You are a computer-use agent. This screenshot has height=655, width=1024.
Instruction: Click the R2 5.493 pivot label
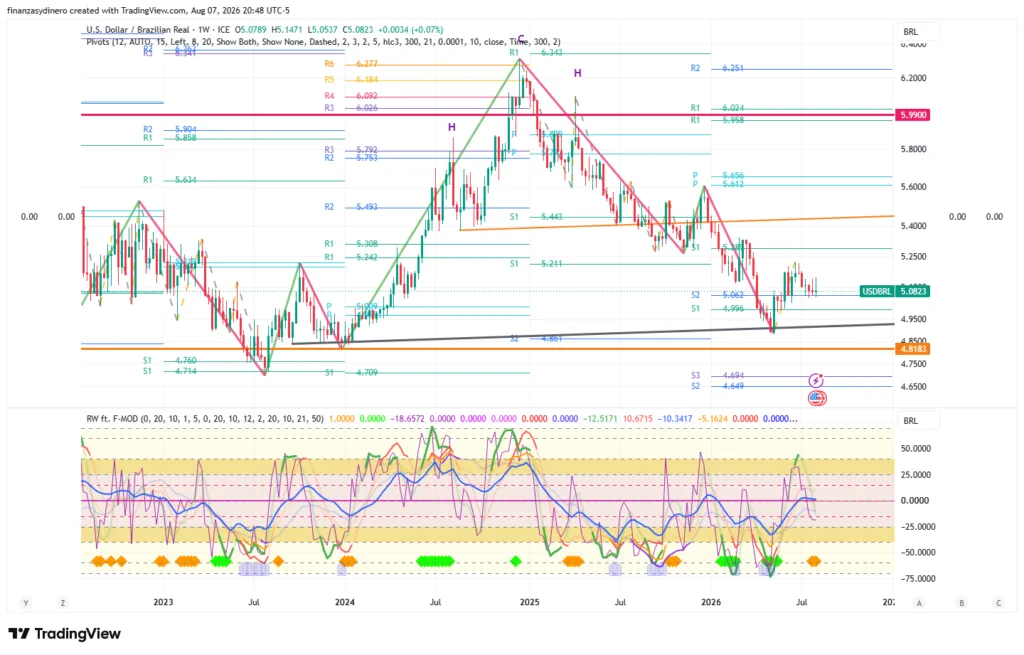351,207
